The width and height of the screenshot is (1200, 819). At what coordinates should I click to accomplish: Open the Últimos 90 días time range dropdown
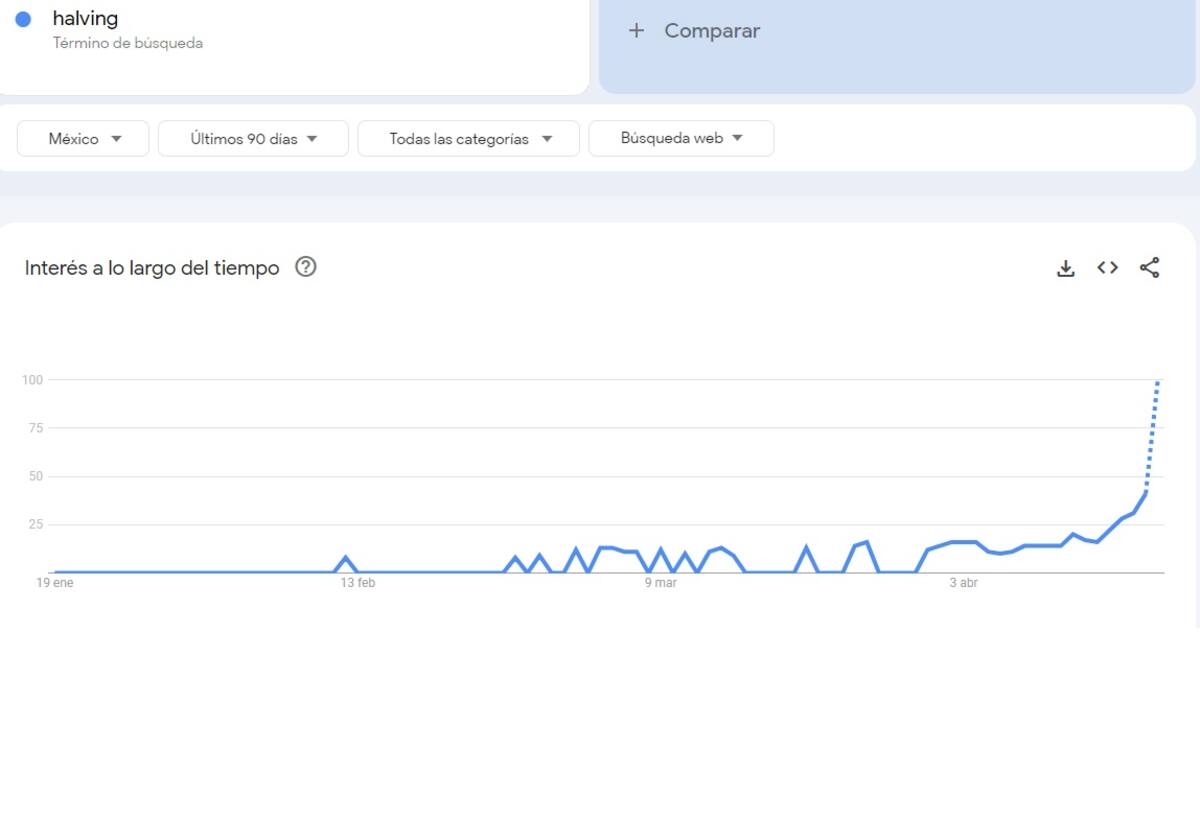[x=253, y=139]
